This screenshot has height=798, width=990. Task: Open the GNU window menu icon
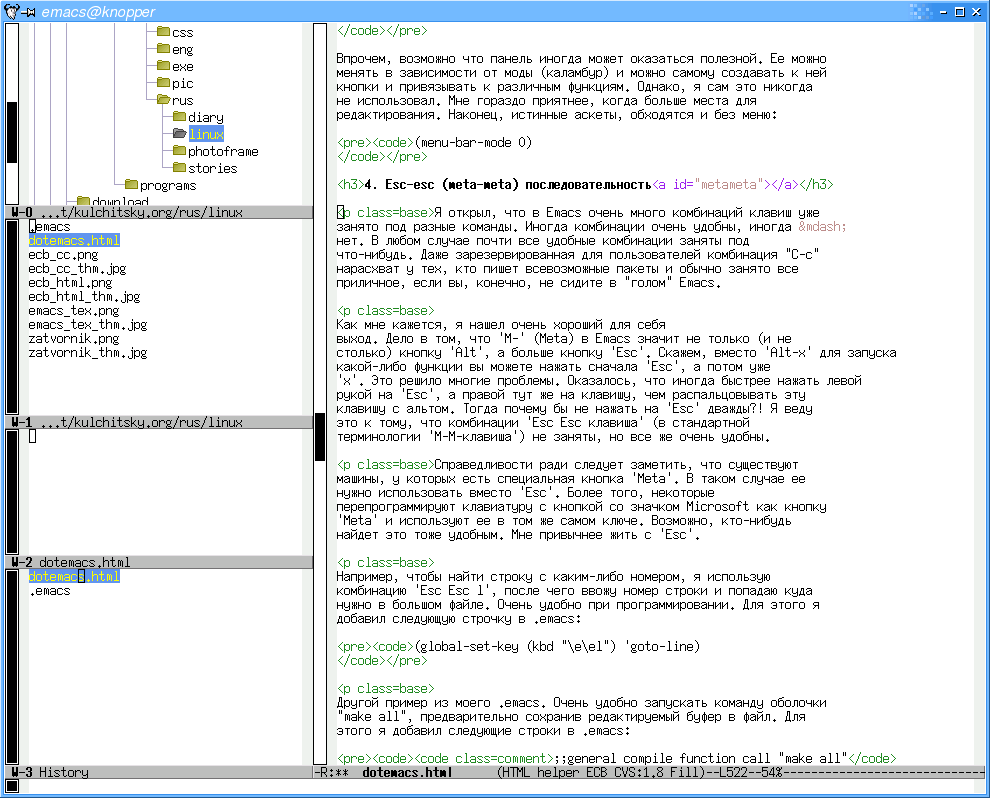pyautogui.click(x=11, y=11)
